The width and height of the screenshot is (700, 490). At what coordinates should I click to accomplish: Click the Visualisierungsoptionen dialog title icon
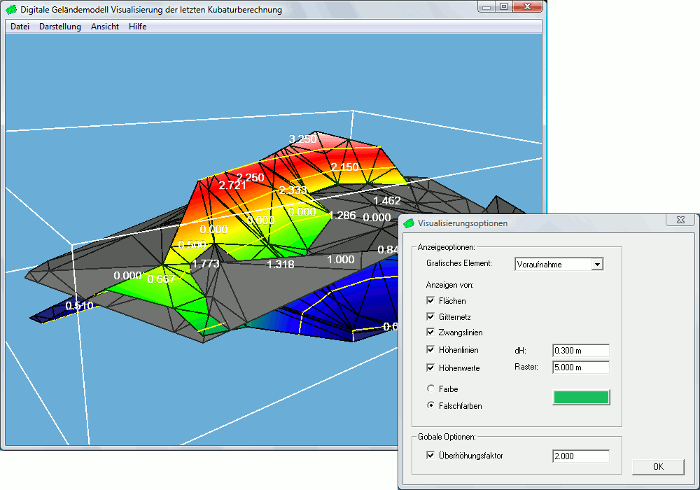click(x=409, y=224)
